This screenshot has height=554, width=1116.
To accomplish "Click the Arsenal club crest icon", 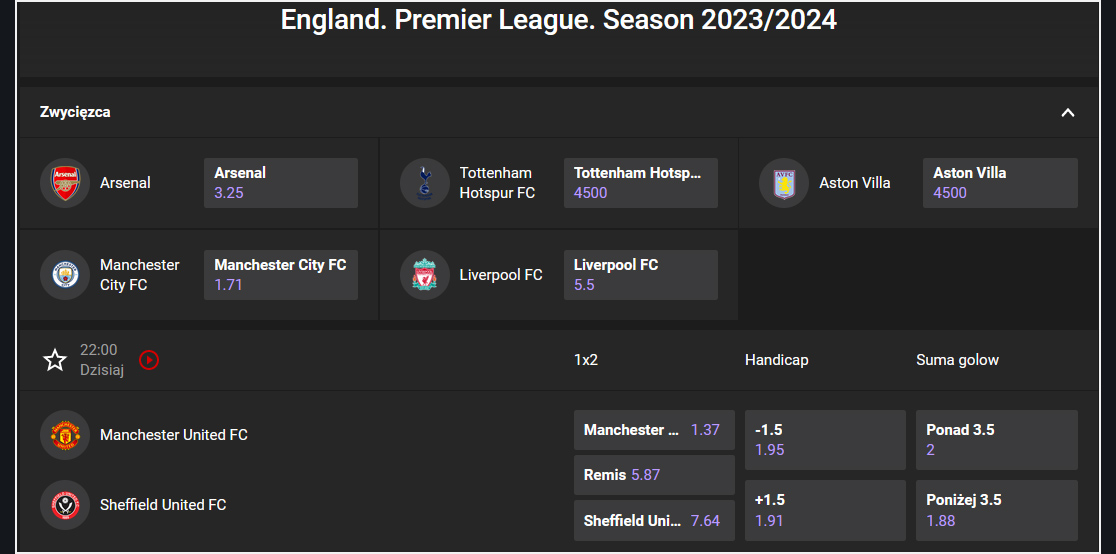I will (65, 183).
